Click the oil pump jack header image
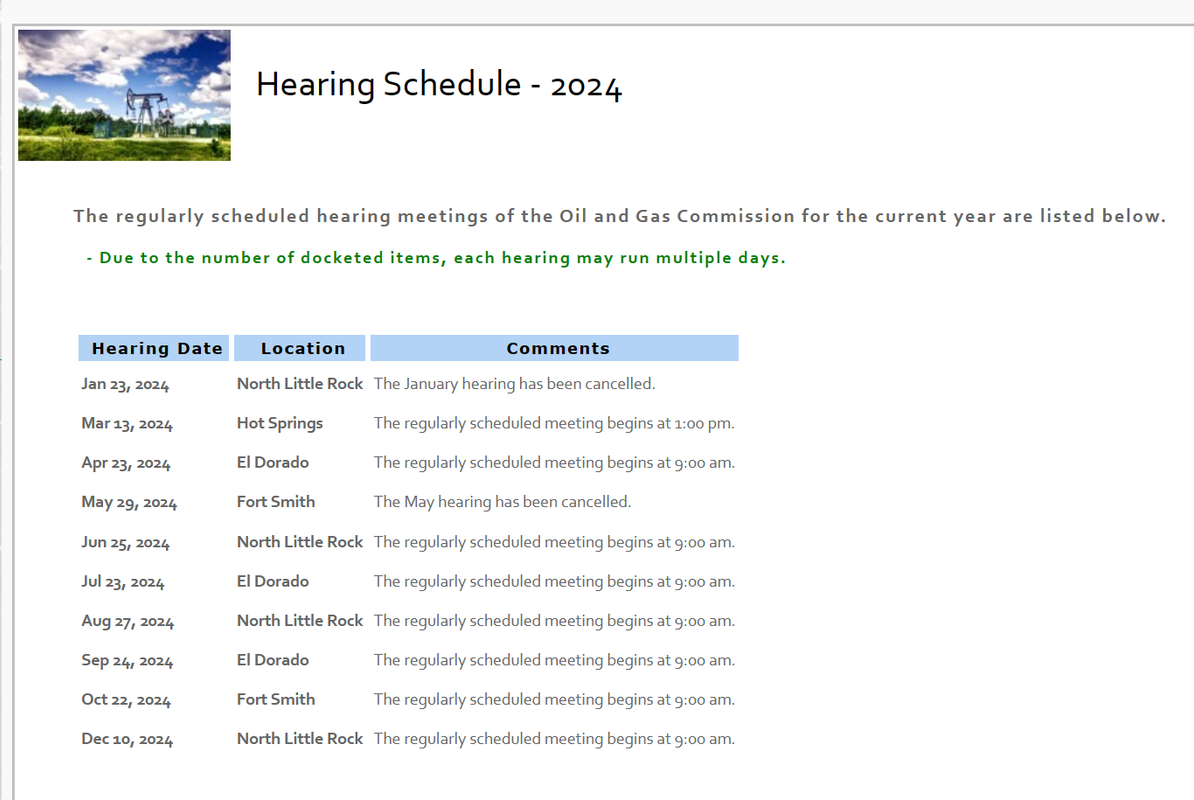The image size is (1194, 800). tap(124, 95)
